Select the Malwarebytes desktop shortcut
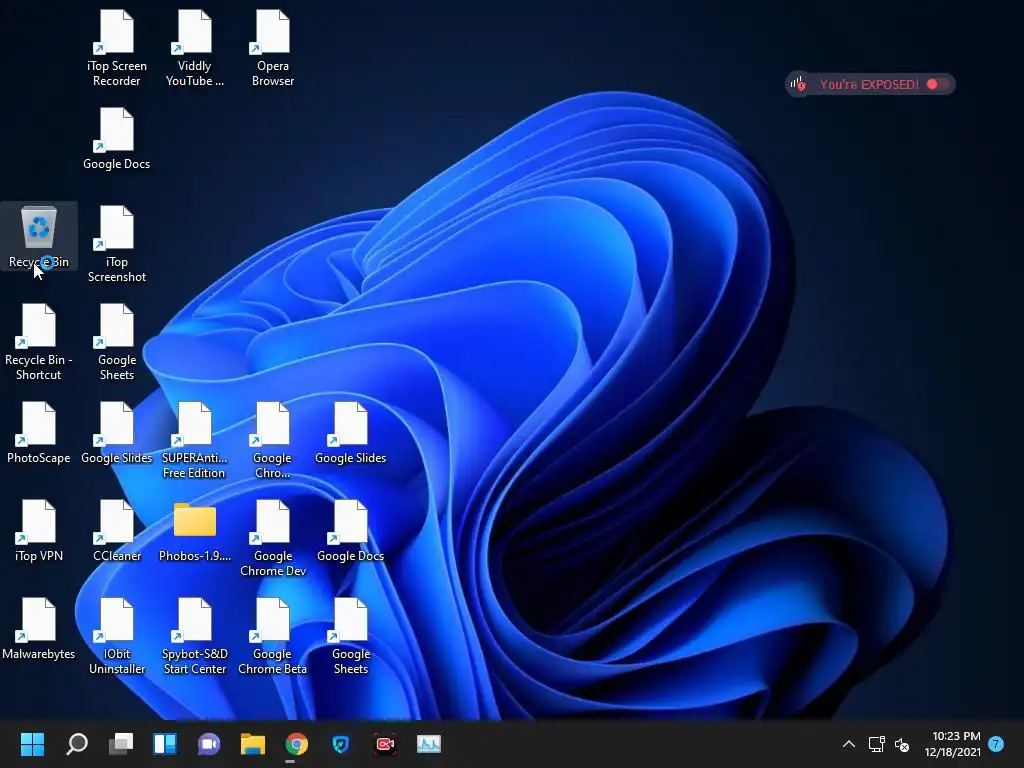The image size is (1024, 768). (39, 630)
